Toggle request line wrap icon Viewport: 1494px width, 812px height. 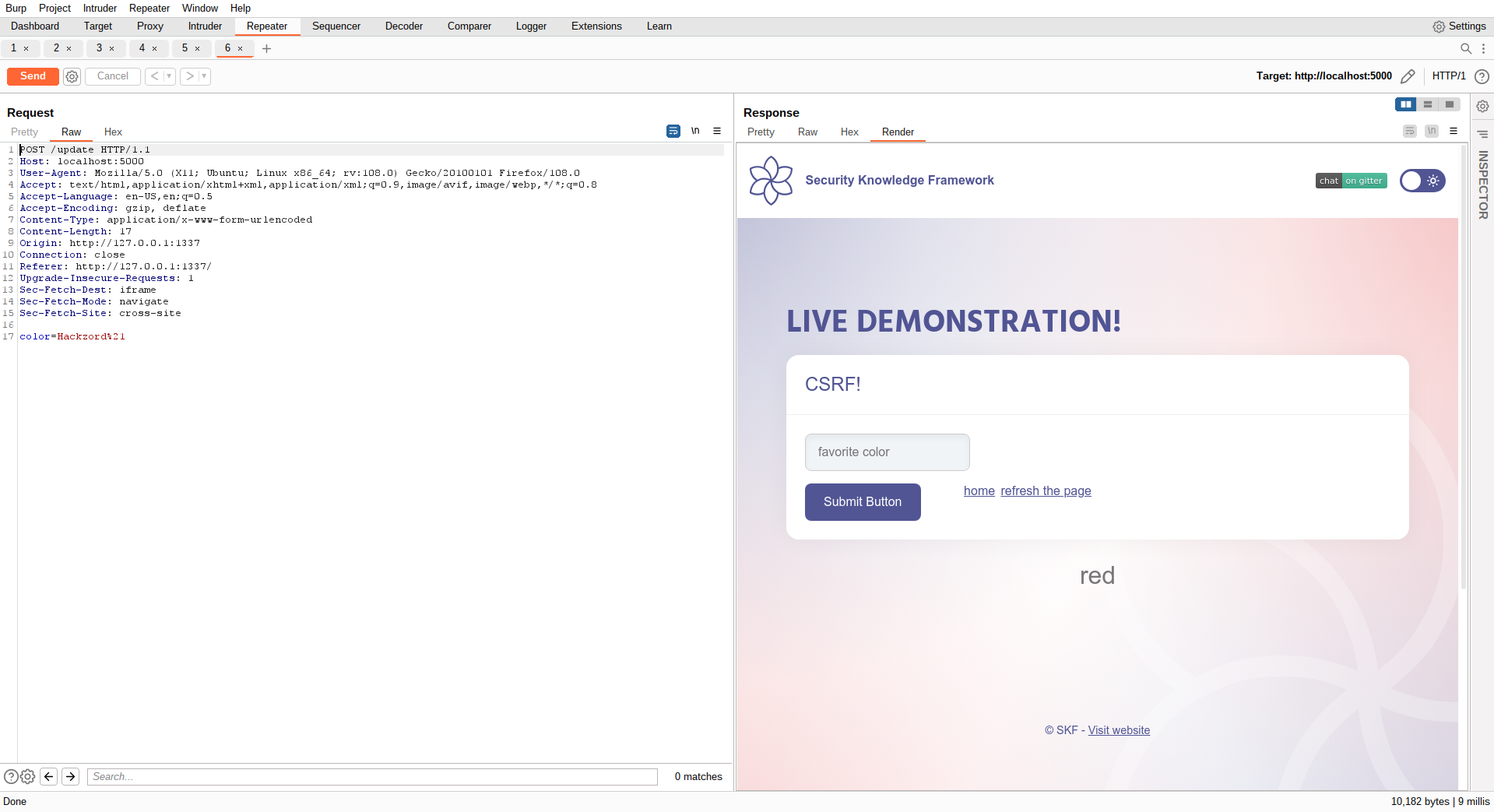coord(673,132)
